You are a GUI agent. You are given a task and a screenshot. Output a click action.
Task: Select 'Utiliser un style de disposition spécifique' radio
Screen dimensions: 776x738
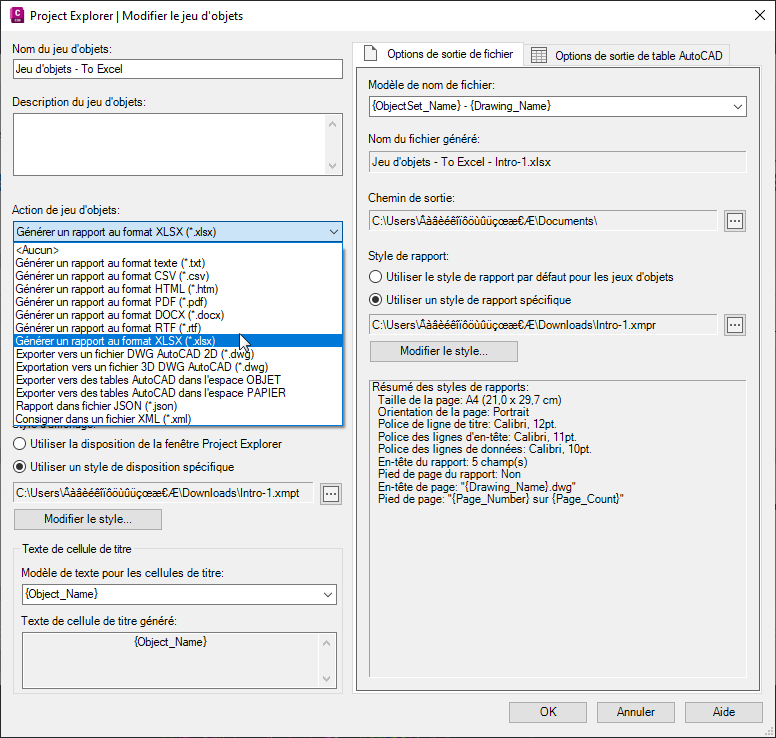20,467
